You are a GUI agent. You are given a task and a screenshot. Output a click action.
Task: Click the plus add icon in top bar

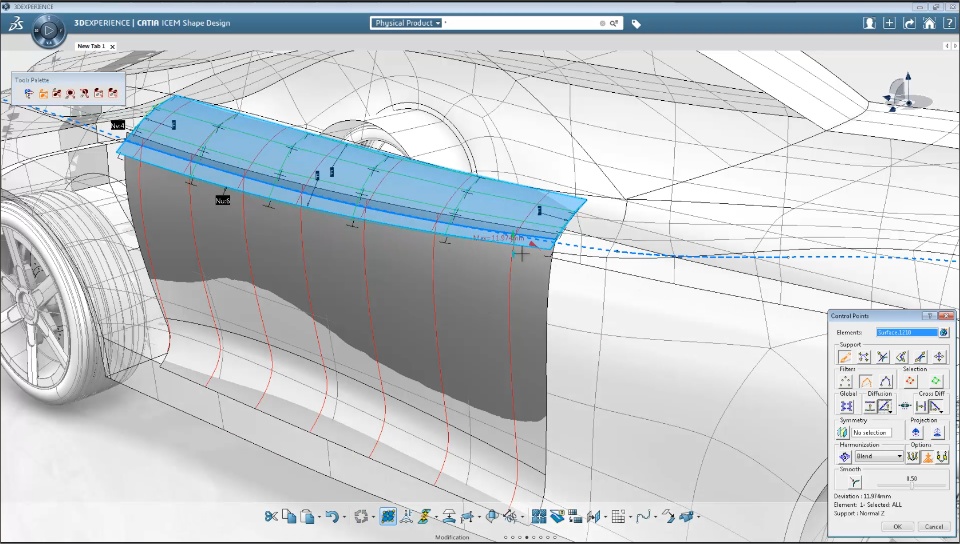889,23
